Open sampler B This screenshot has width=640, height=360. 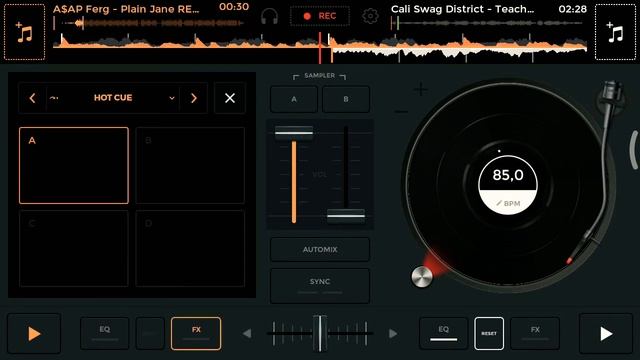click(346, 99)
